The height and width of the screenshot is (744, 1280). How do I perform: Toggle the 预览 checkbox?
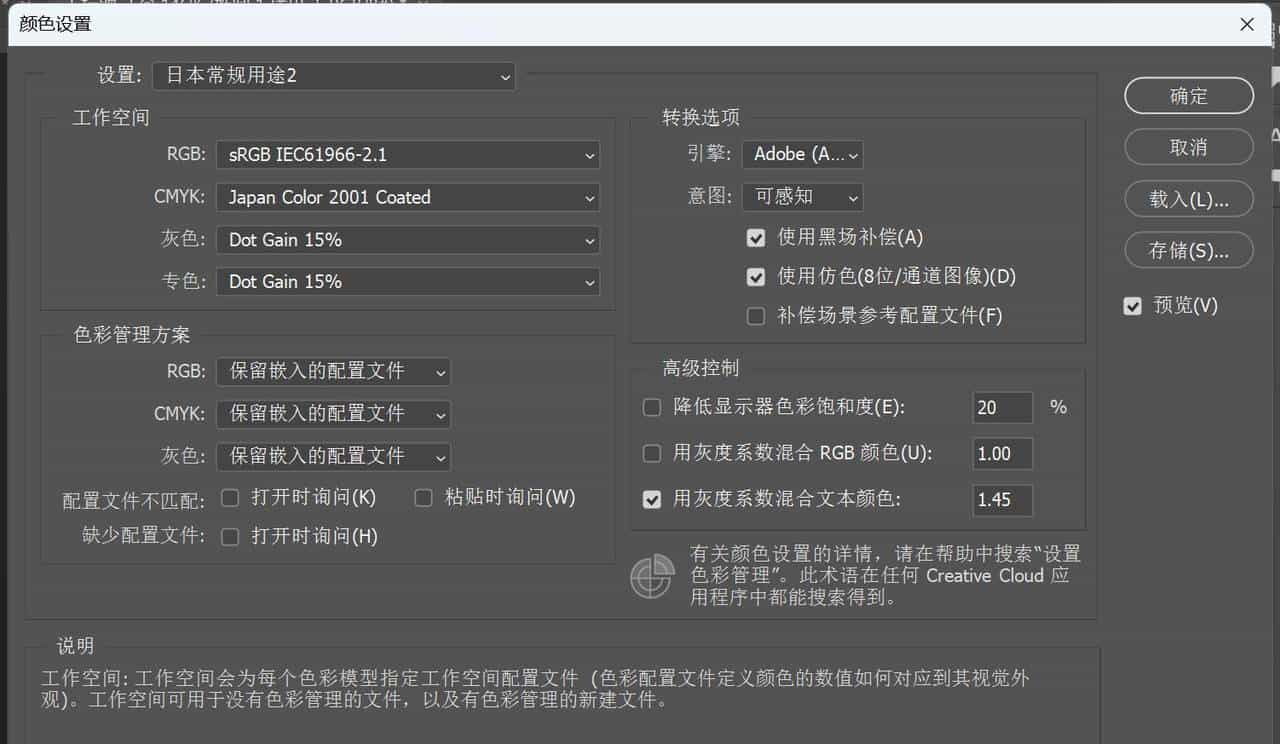[x=1132, y=306]
